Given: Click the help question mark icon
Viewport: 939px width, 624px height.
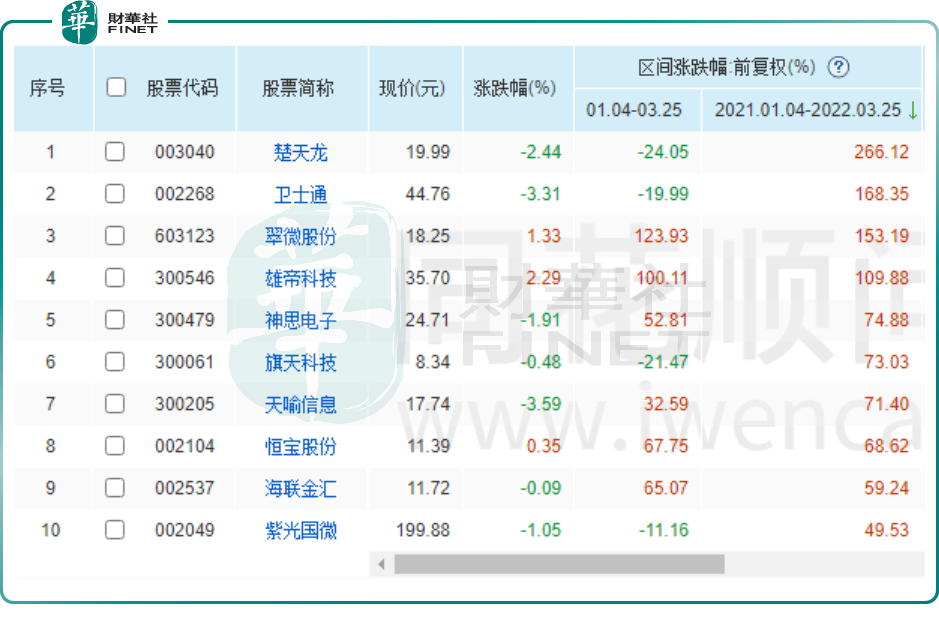Looking at the screenshot, I should (838, 67).
